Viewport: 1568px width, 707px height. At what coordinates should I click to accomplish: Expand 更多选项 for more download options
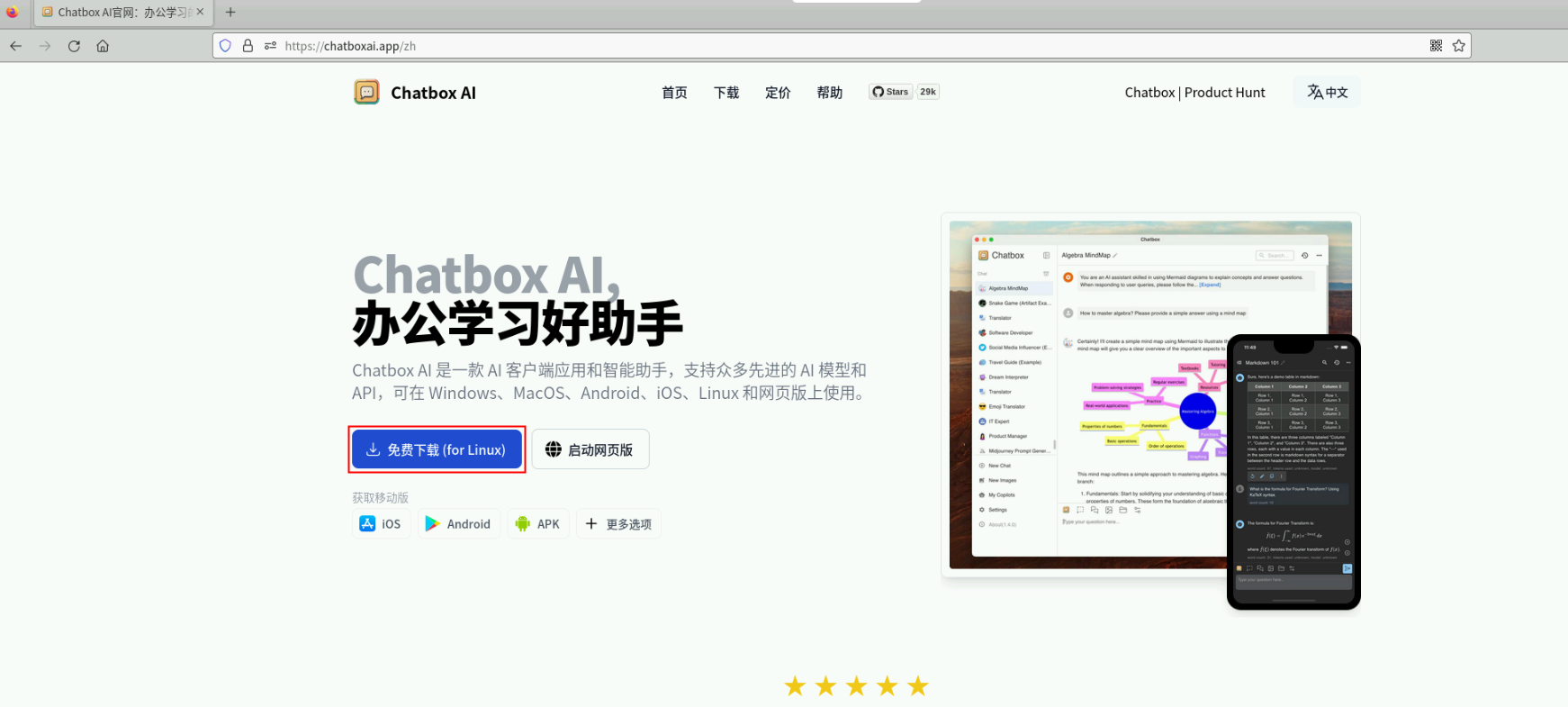(x=618, y=523)
